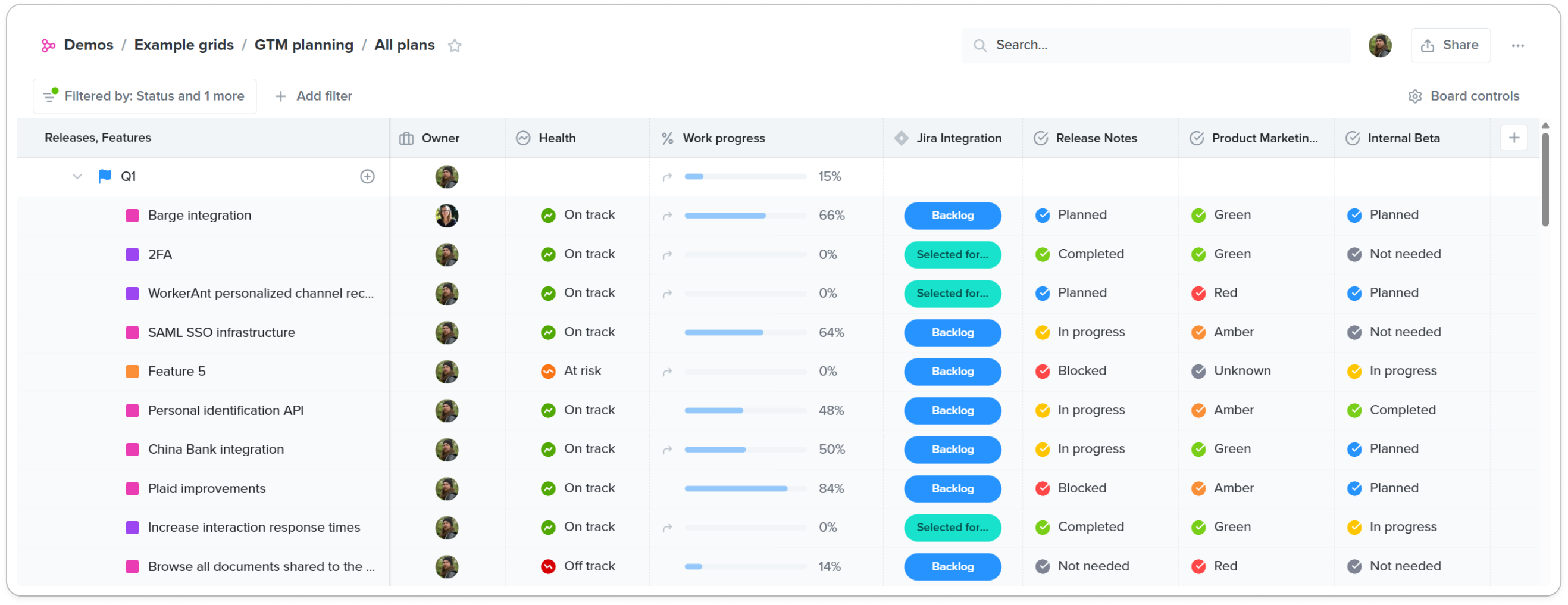This screenshot has width=1568, height=605.
Task: Click the briefcase icon on the Owner column
Action: click(x=406, y=138)
